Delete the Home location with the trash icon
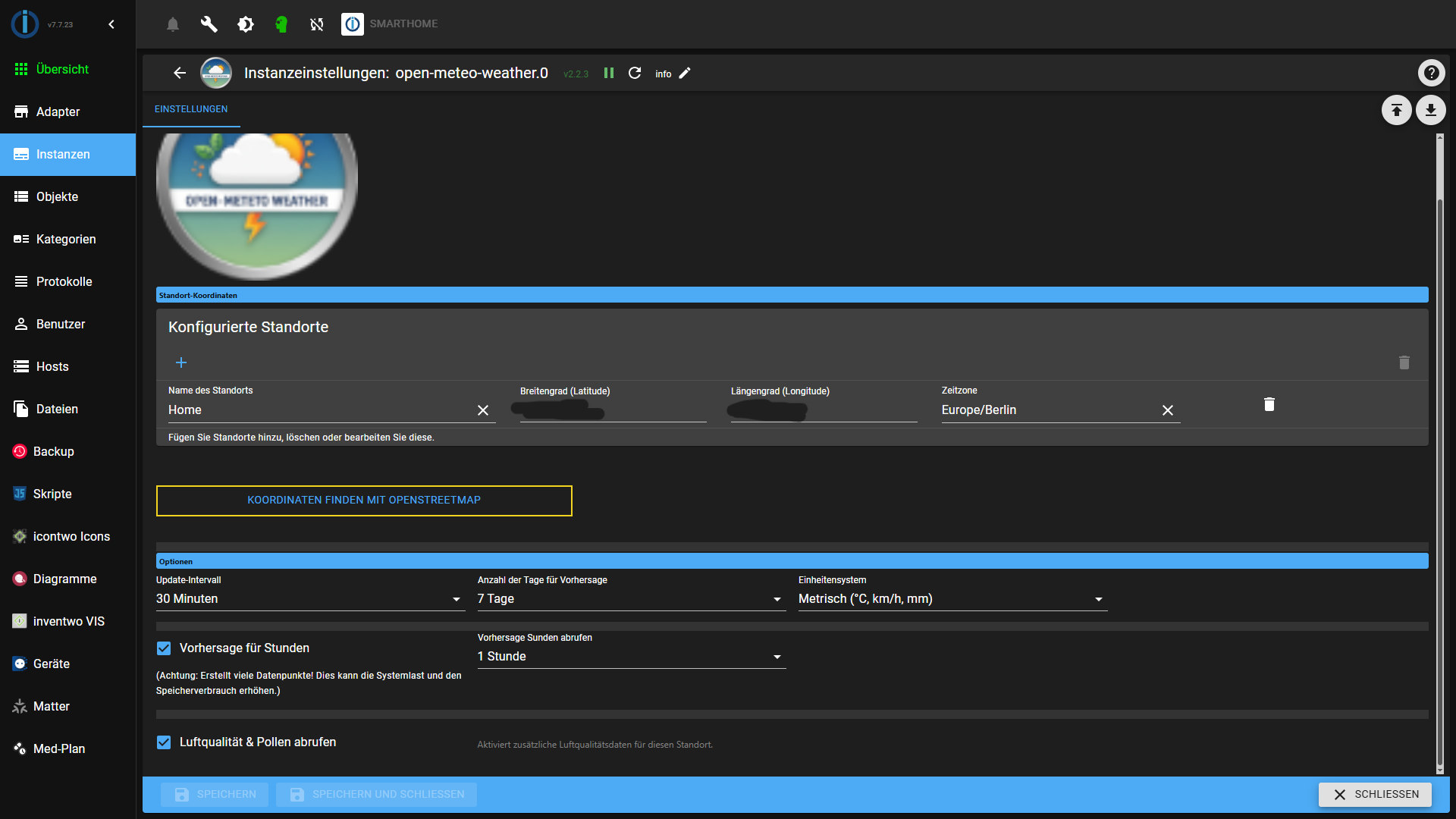Image resolution: width=1456 pixels, height=819 pixels. 1269,404
